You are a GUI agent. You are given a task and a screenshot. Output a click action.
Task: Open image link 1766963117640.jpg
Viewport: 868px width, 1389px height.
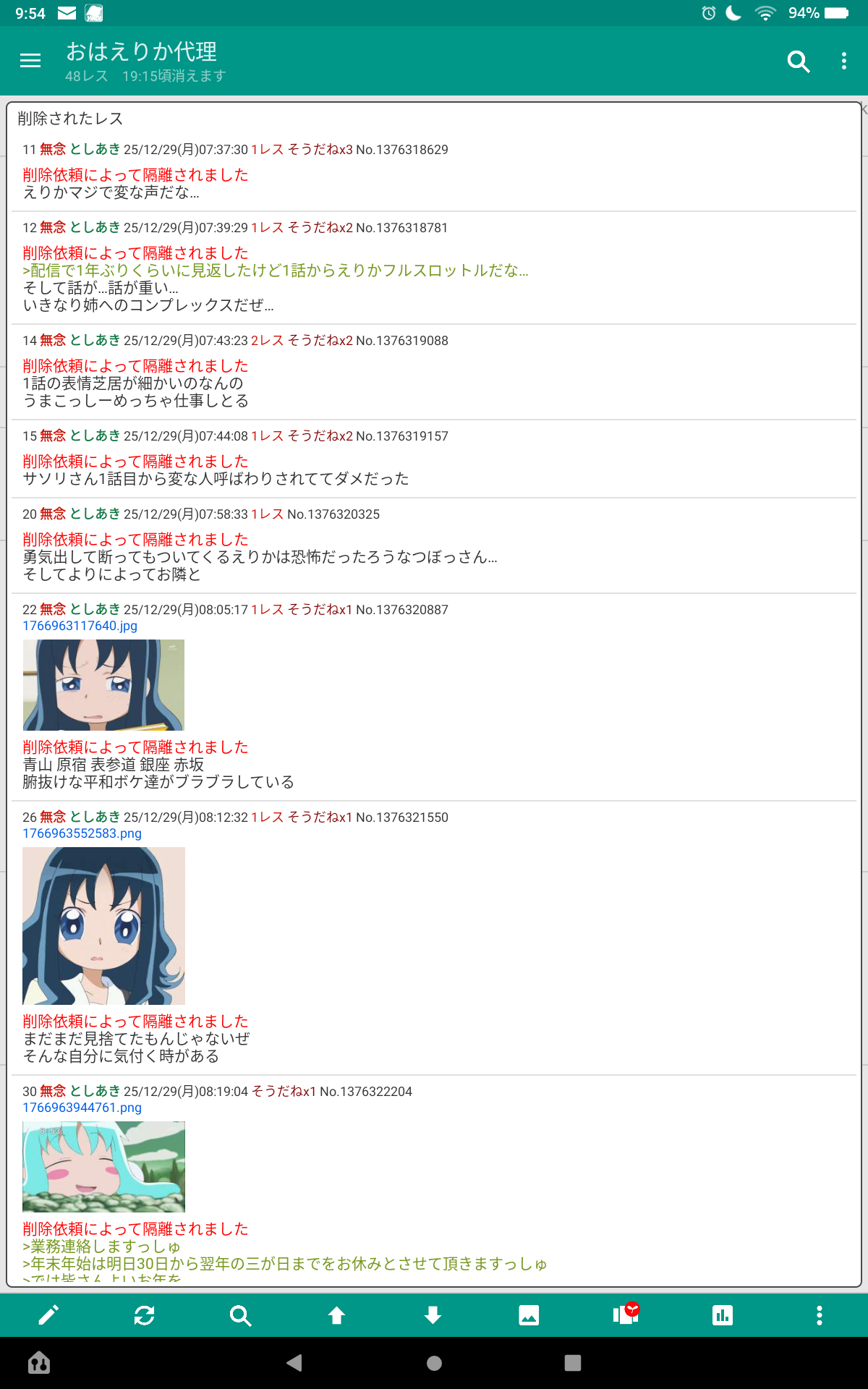(80, 626)
